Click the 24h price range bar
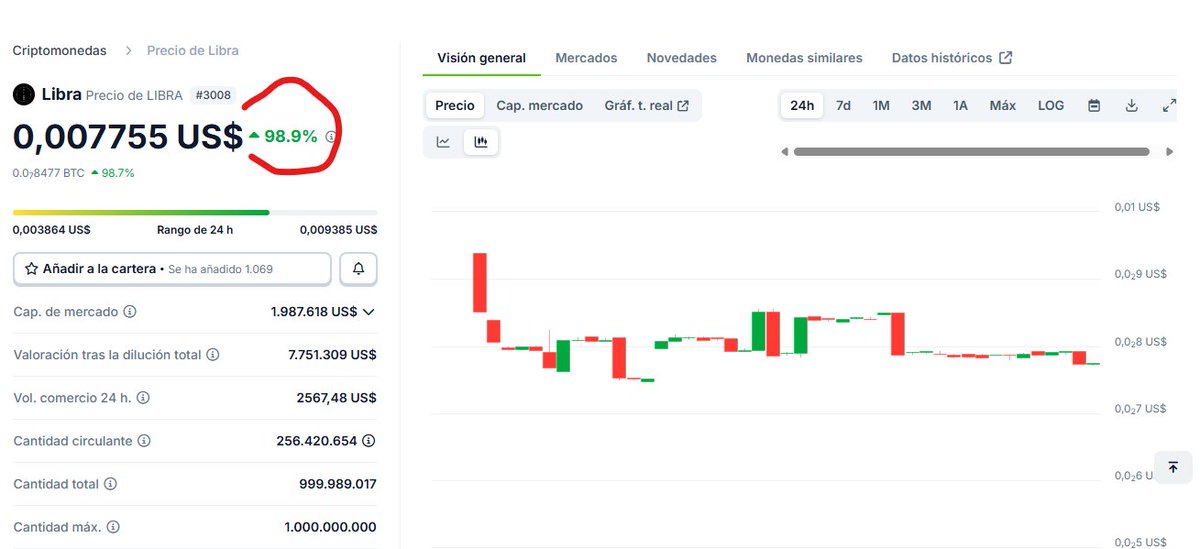The image size is (1200, 549). [195, 212]
